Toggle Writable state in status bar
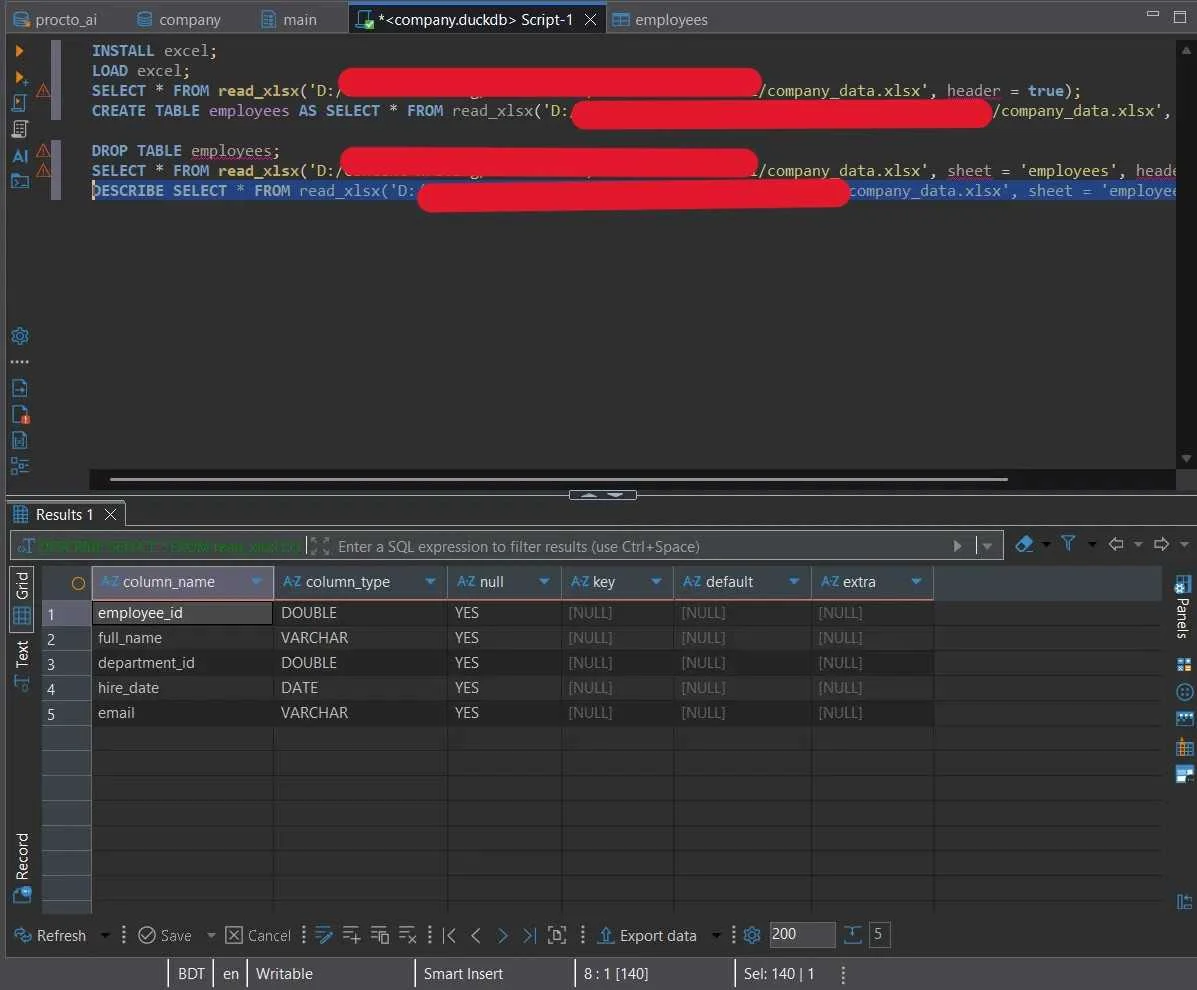This screenshot has width=1197, height=990. (284, 974)
